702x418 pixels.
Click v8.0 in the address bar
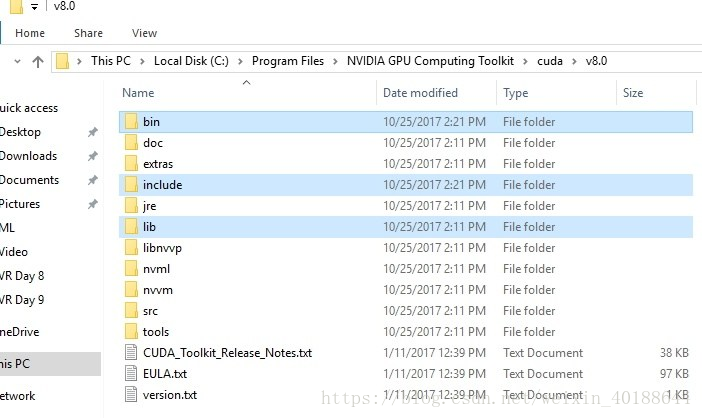[596, 61]
